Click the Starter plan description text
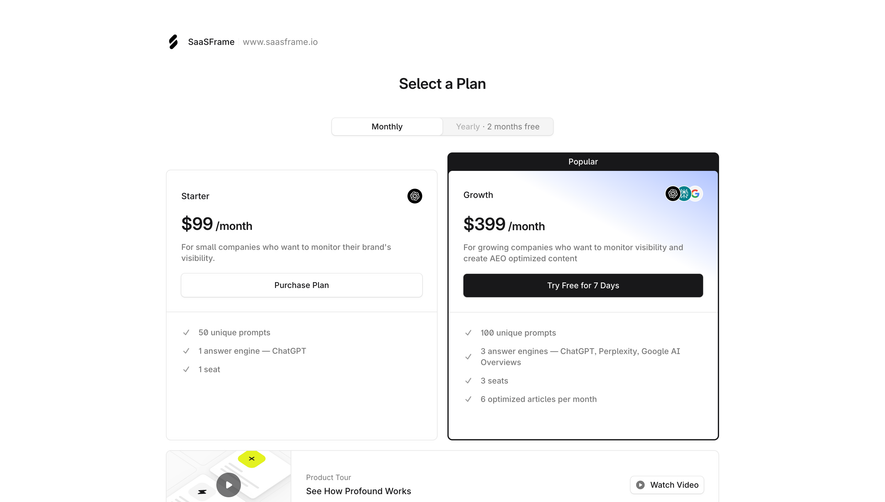885x502 pixels. click(286, 252)
